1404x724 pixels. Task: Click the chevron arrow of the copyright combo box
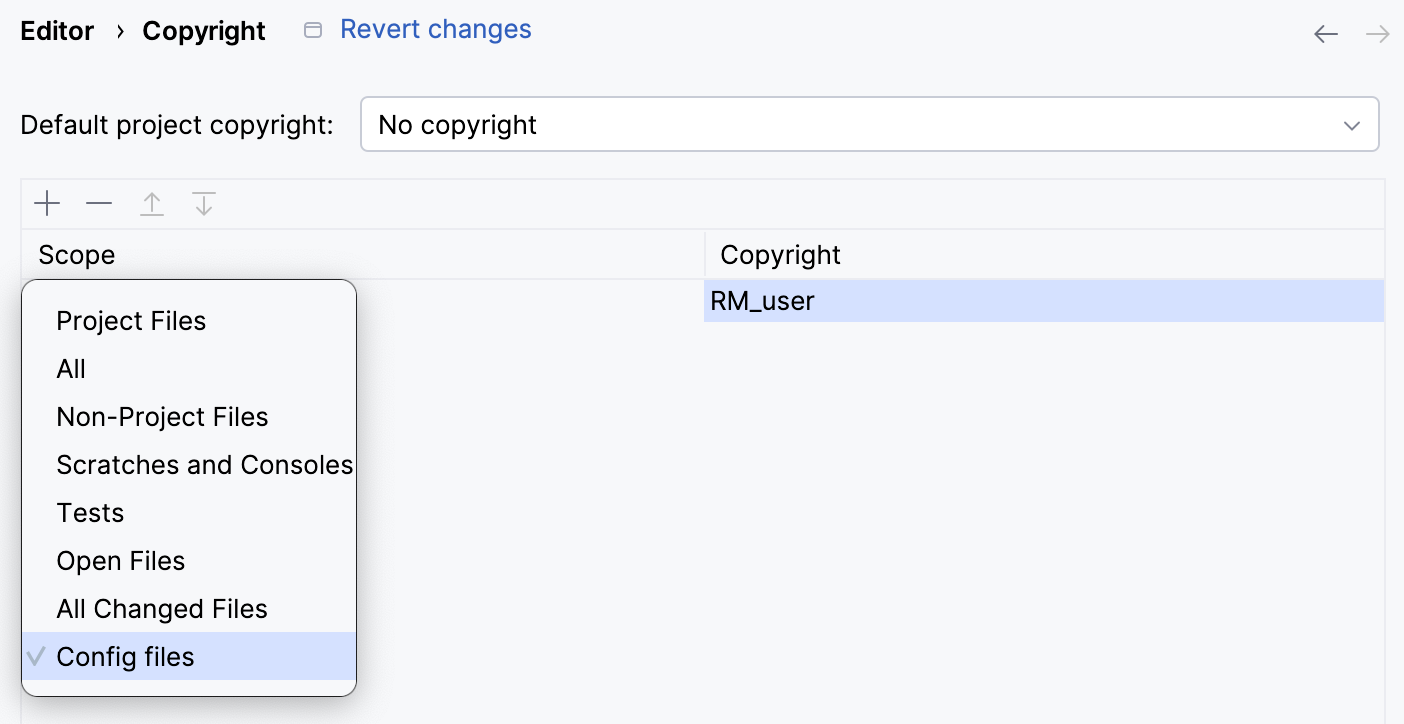pos(1352,126)
